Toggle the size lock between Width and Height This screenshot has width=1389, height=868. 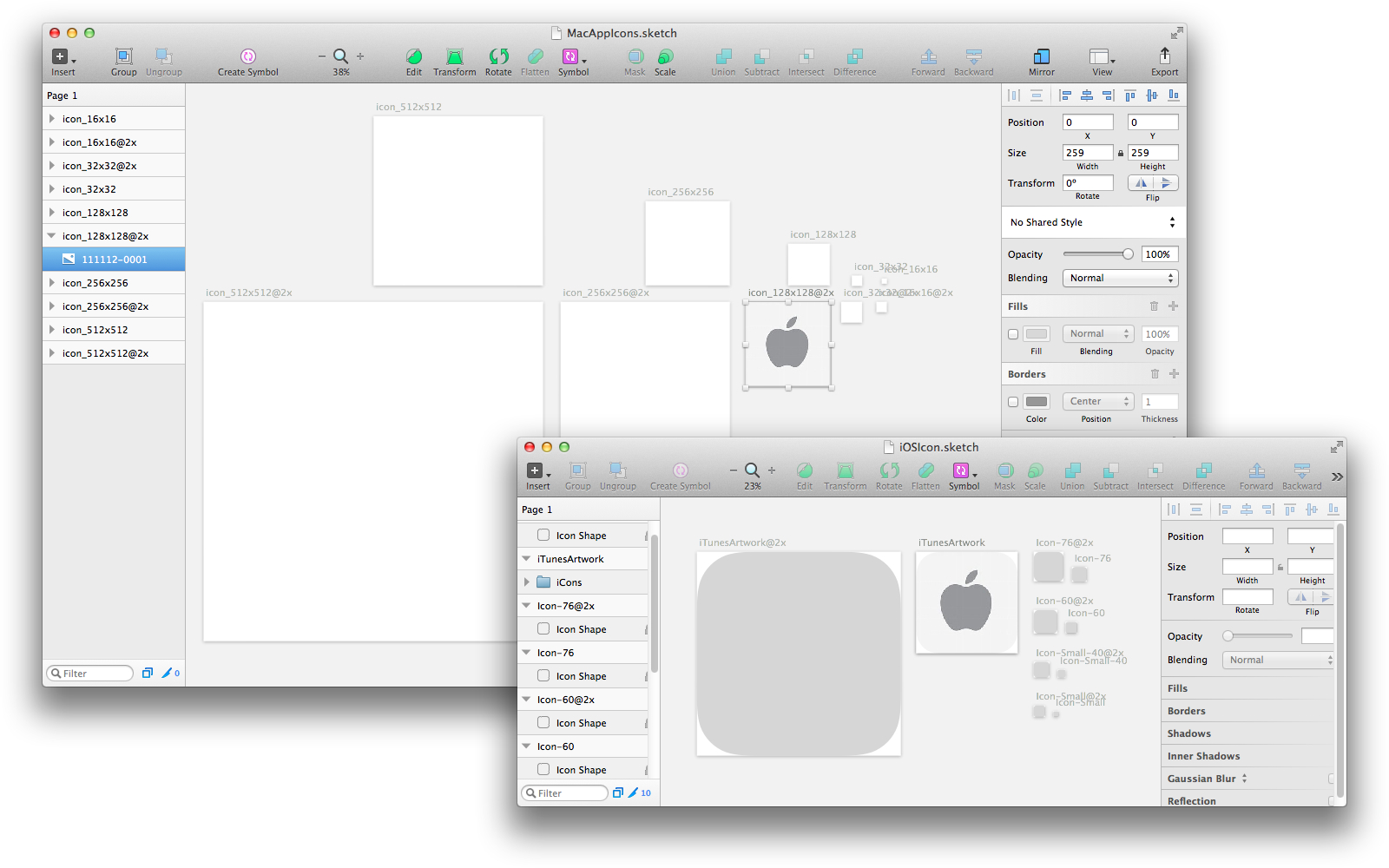(1120, 154)
